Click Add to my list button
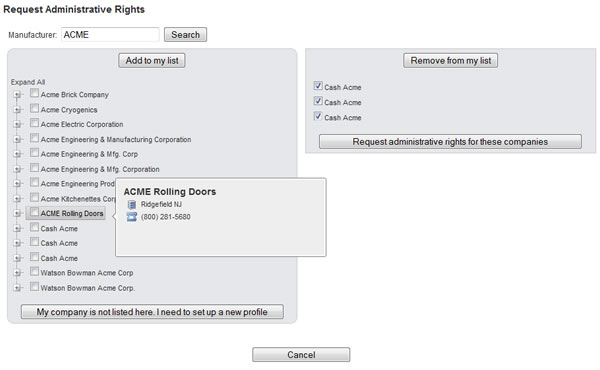The height and width of the screenshot is (370, 600). [x=152, y=60]
